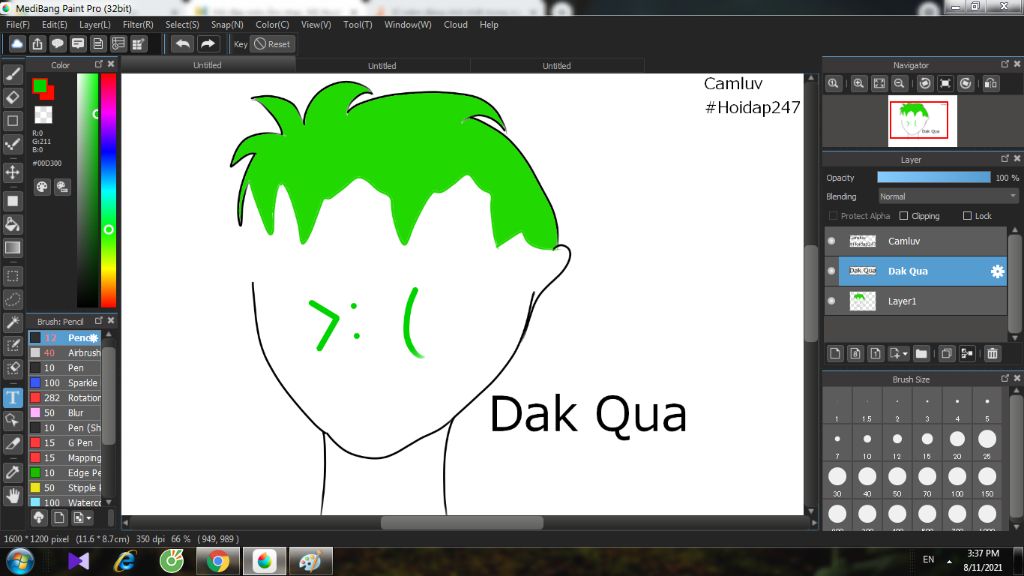This screenshot has width=1024, height=576.
Task: Enable the Lock checkbox
Action: (x=967, y=216)
